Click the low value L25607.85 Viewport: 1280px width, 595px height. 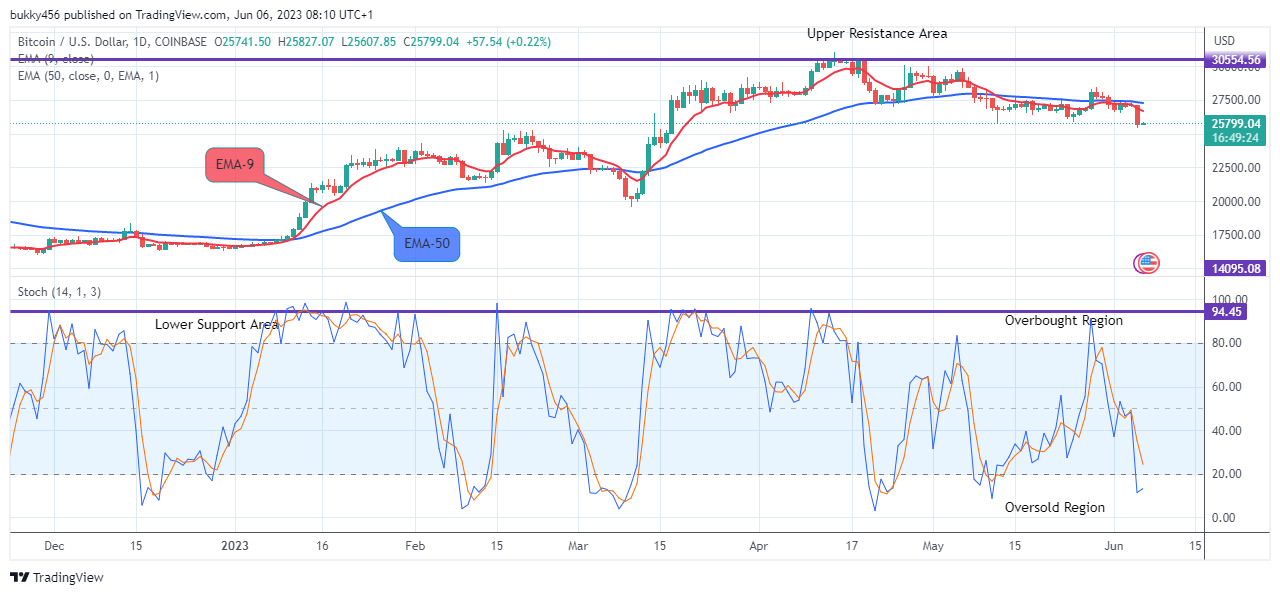click(369, 42)
